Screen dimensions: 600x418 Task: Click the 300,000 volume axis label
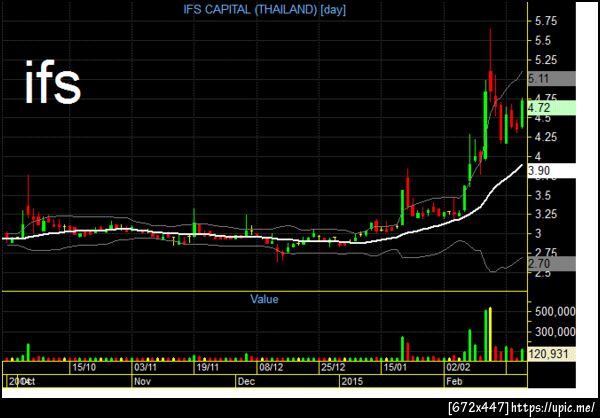[x=554, y=332]
